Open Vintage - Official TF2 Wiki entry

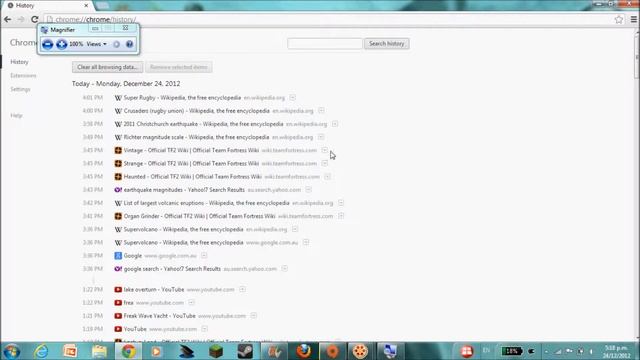[x=191, y=151]
